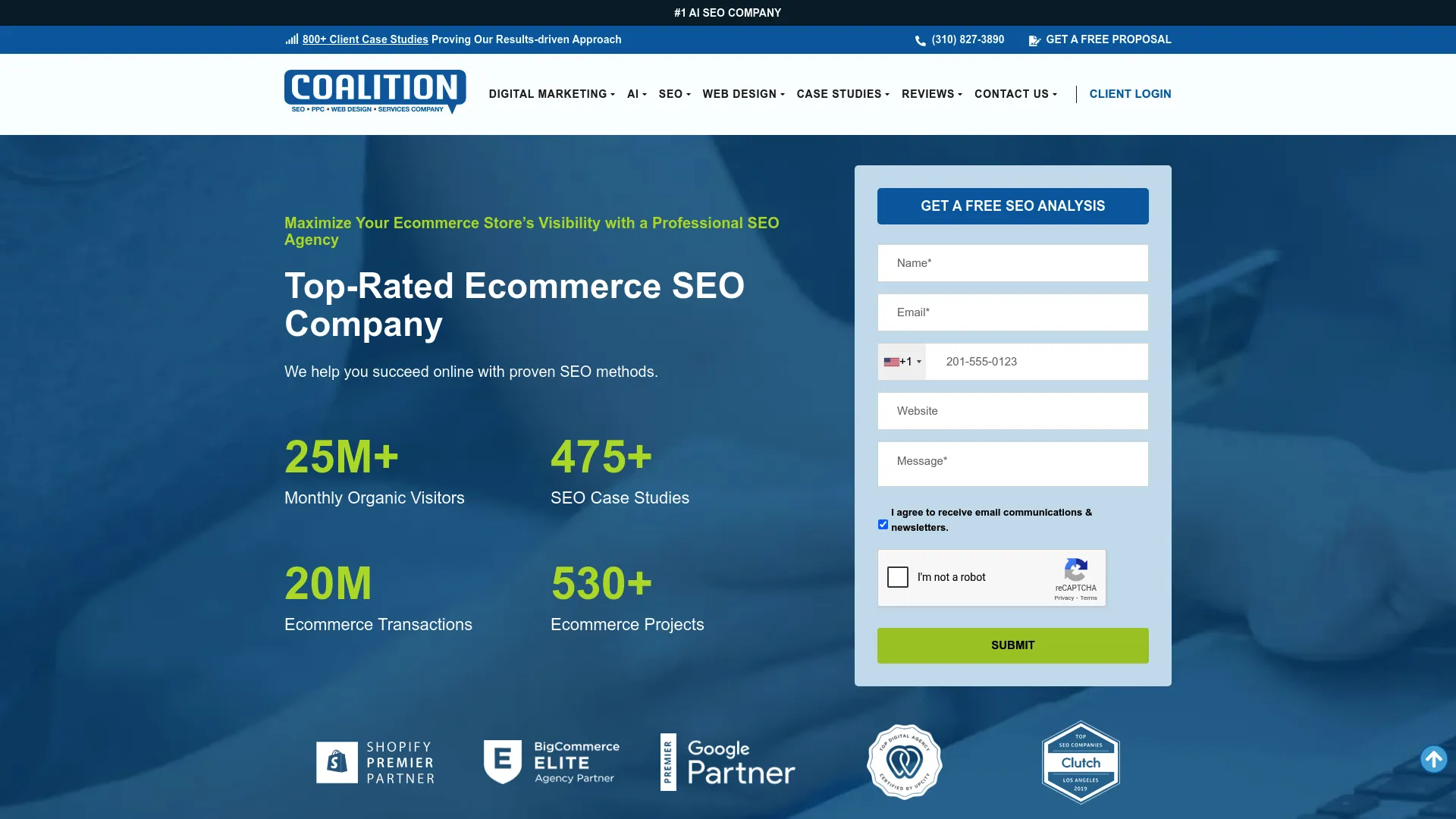This screenshot has width=1456, height=819.
Task: Select the REVIEWS menu item
Action: click(930, 94)
